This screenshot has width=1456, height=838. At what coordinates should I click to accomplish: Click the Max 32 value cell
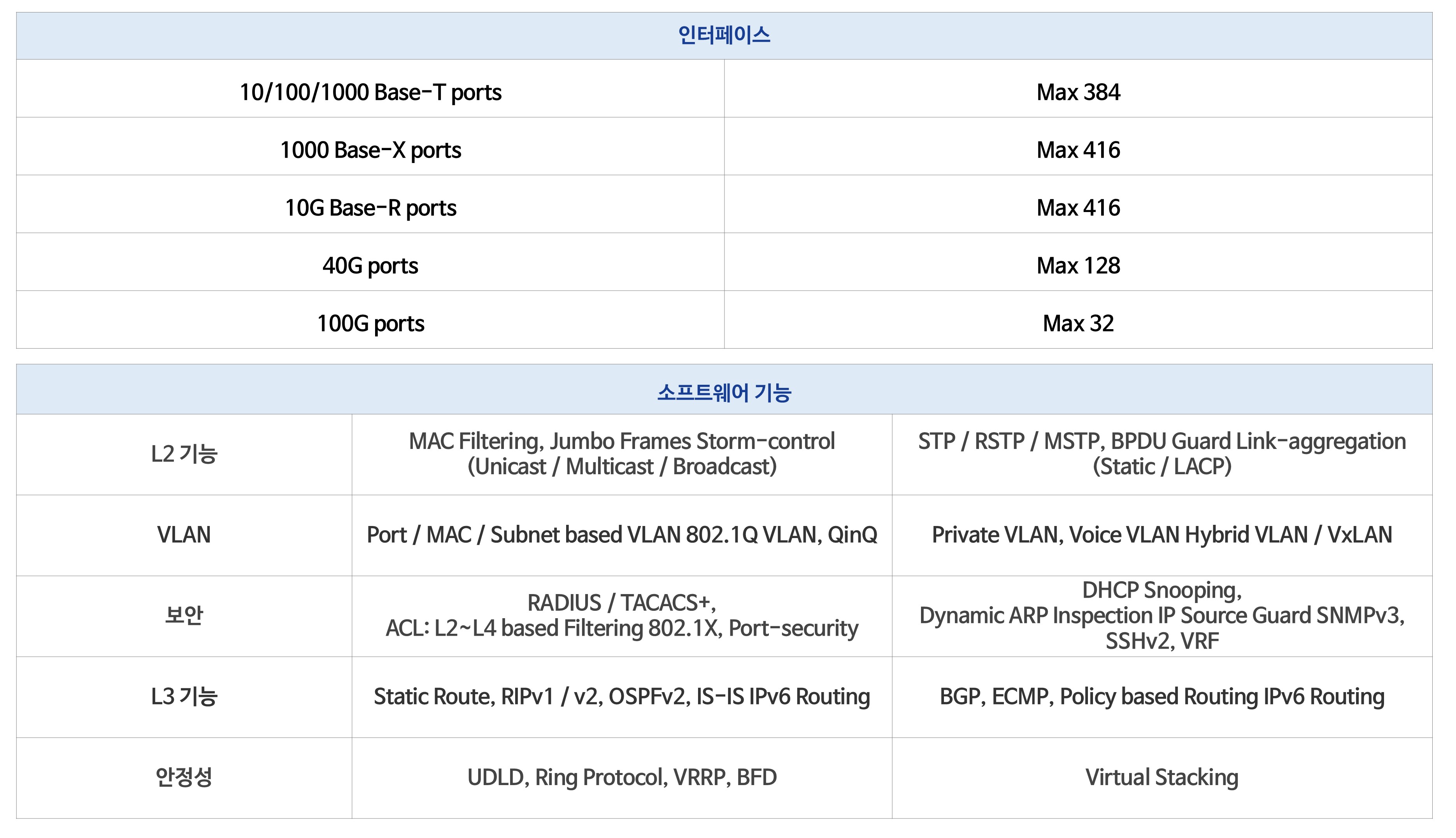(1078, 323)
